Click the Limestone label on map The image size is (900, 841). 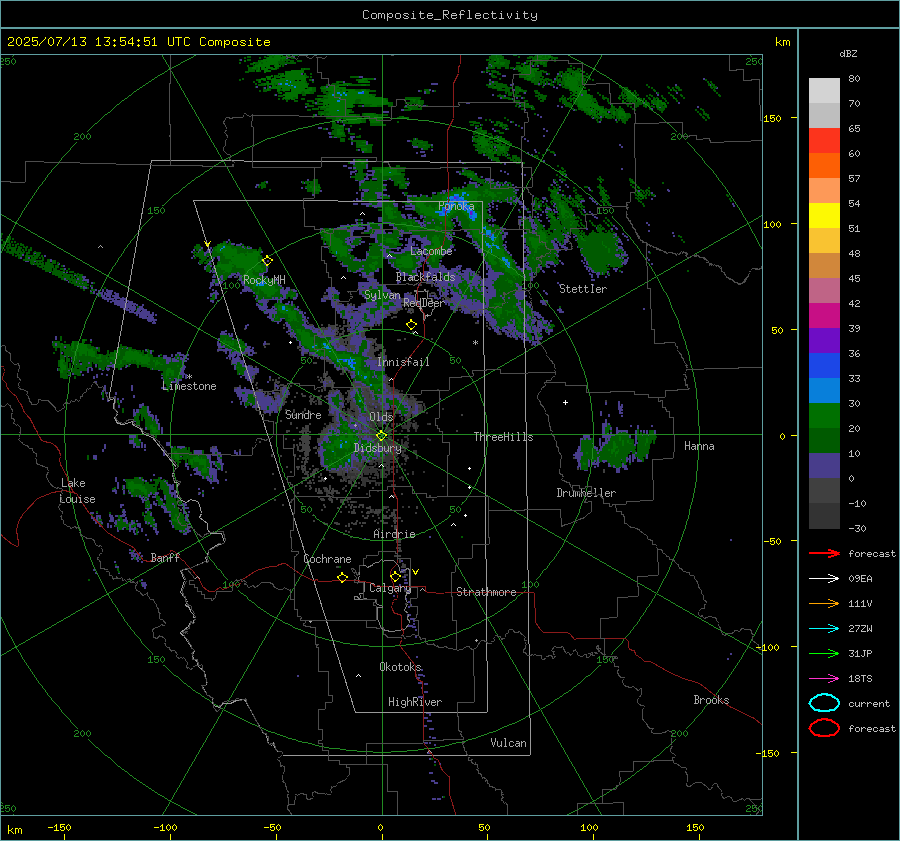click(x=189, y=386)
